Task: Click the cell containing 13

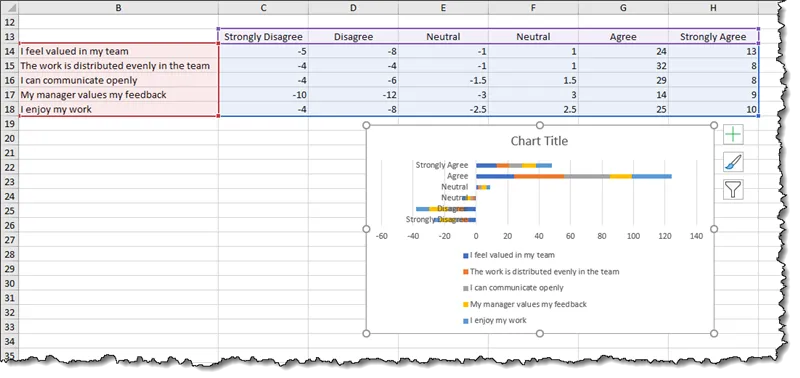Action: click(713, 51)
